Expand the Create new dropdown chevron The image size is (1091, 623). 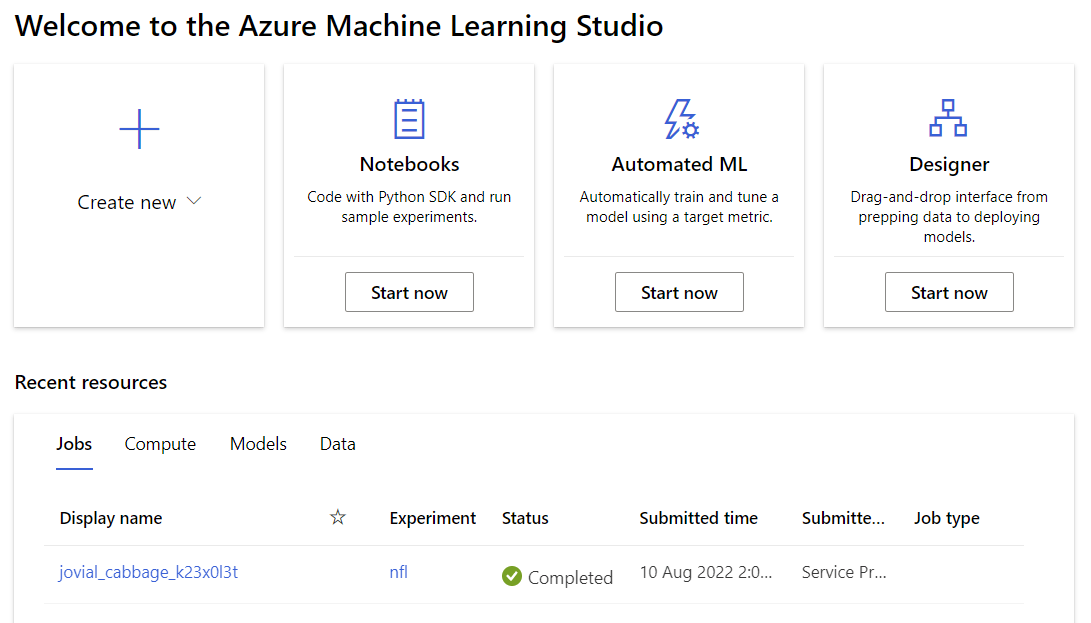tap(194, 201)
